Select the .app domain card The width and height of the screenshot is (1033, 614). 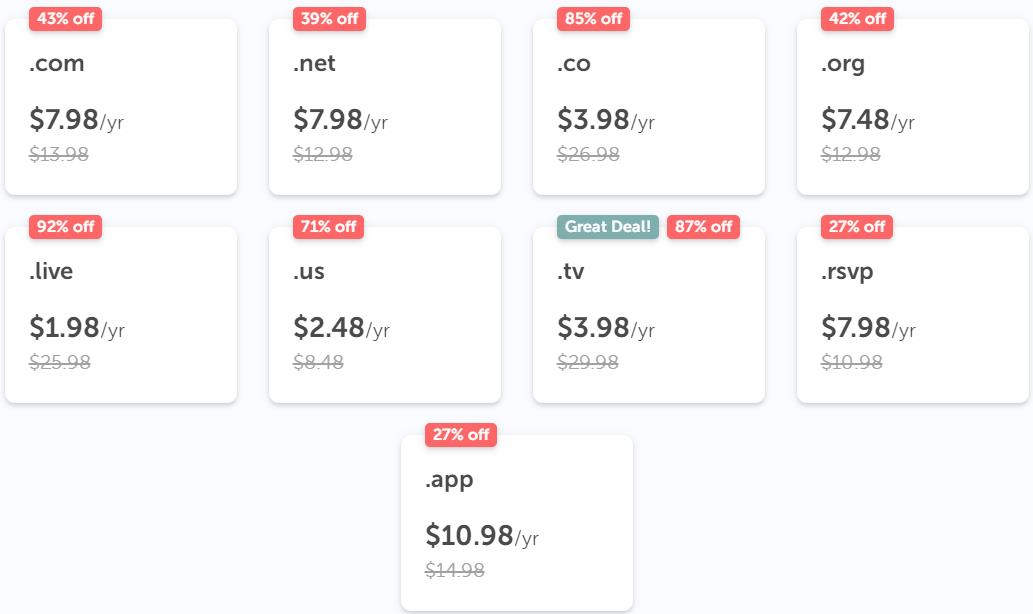pyautogui.click(x=517, y=524)
